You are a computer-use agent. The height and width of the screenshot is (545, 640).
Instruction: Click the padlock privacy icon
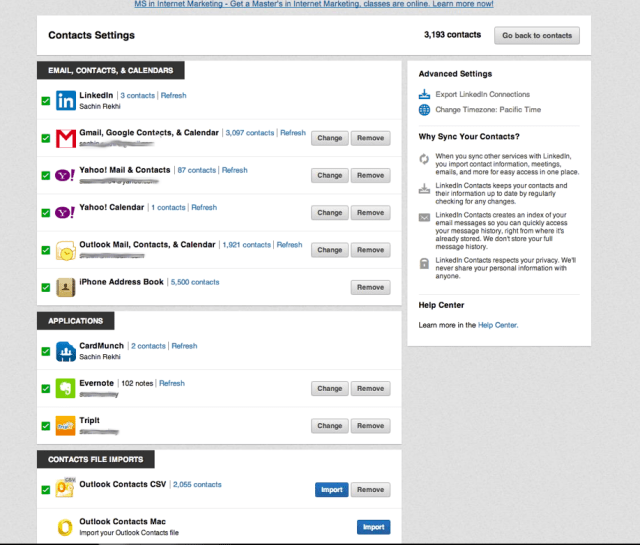tap(424, 263)
